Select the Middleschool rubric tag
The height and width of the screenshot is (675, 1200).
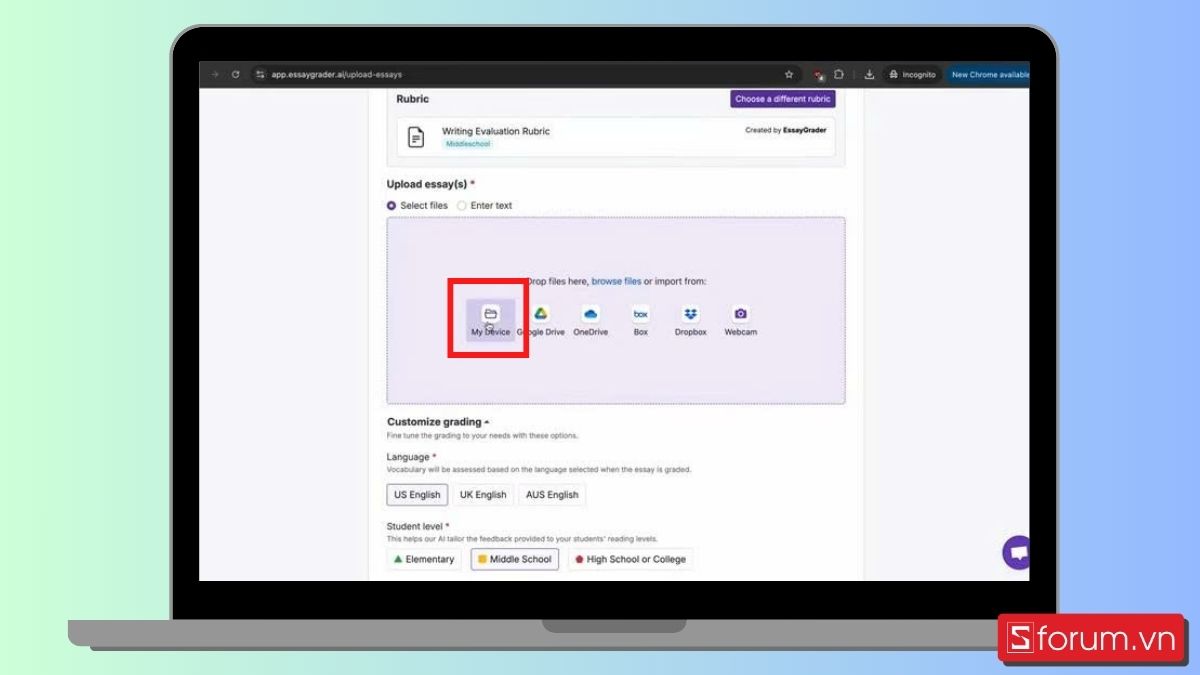pos(467,143)
